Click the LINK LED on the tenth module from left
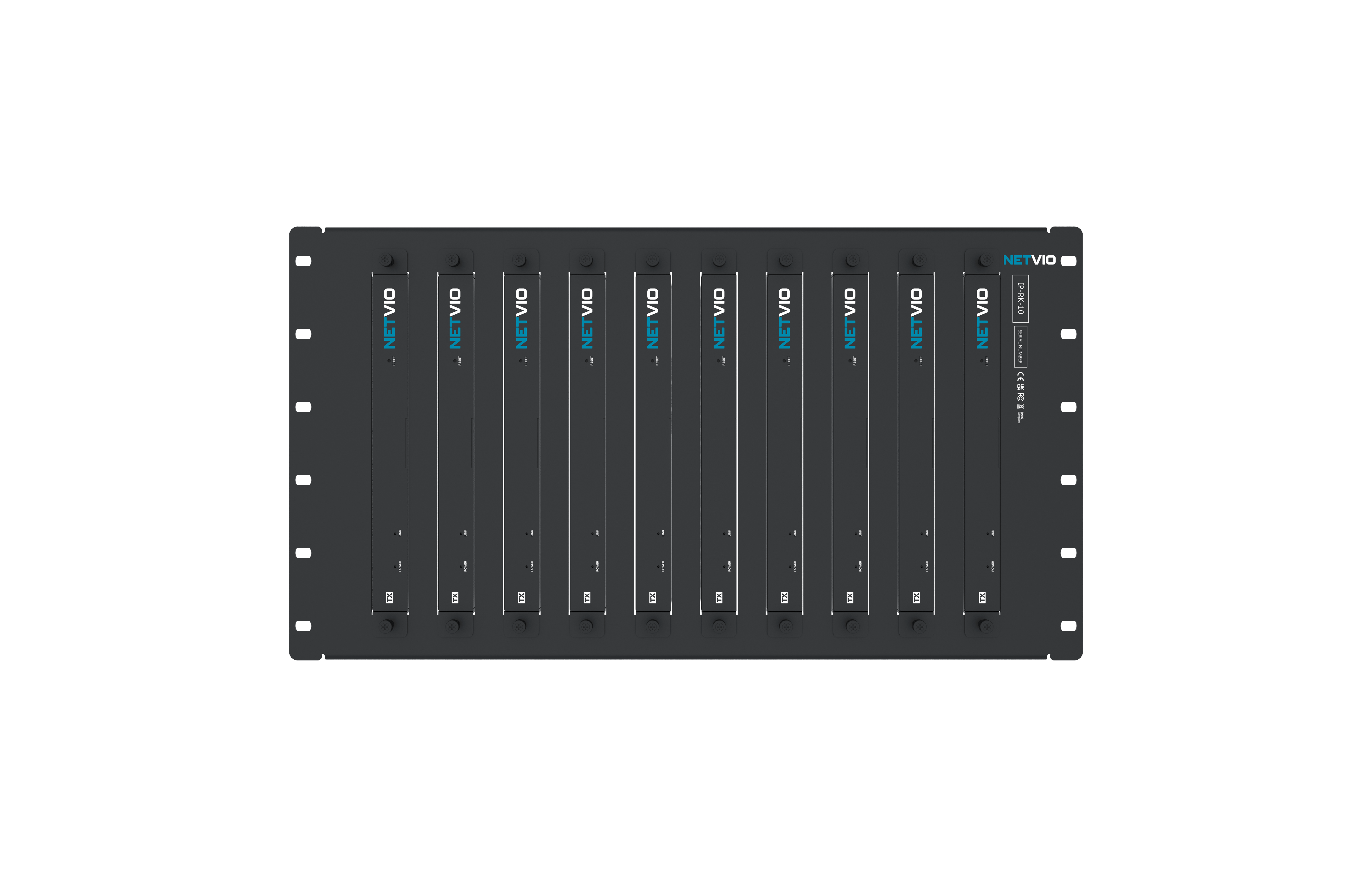 pyautogui.click(x=988, y=534)
